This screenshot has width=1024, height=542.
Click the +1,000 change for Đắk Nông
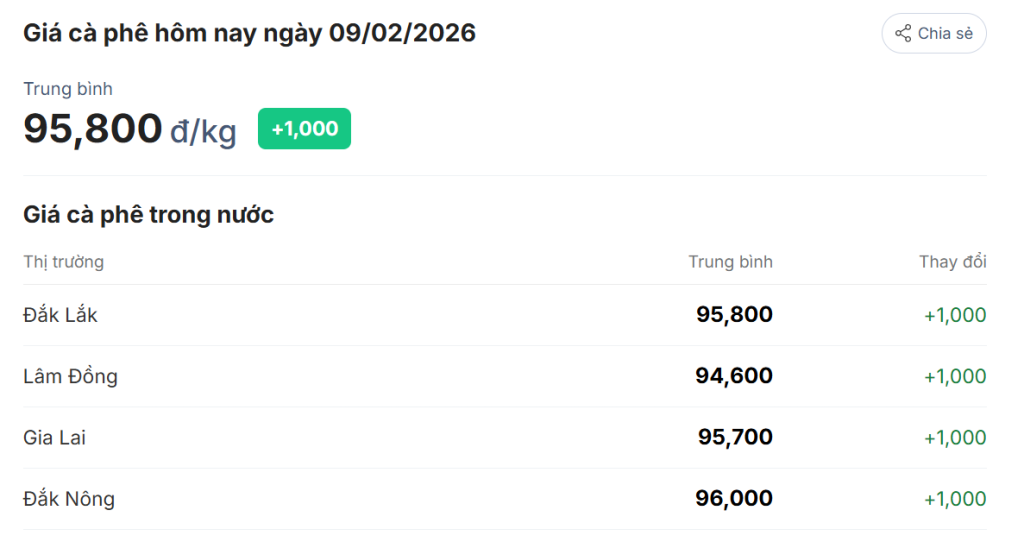click(x=954, y=498)
